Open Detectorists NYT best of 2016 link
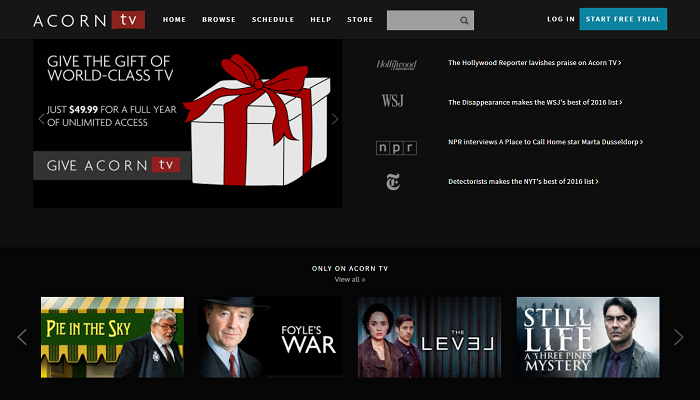The width and height of the screenshot is (700, 400). click(x=523, y=182)
